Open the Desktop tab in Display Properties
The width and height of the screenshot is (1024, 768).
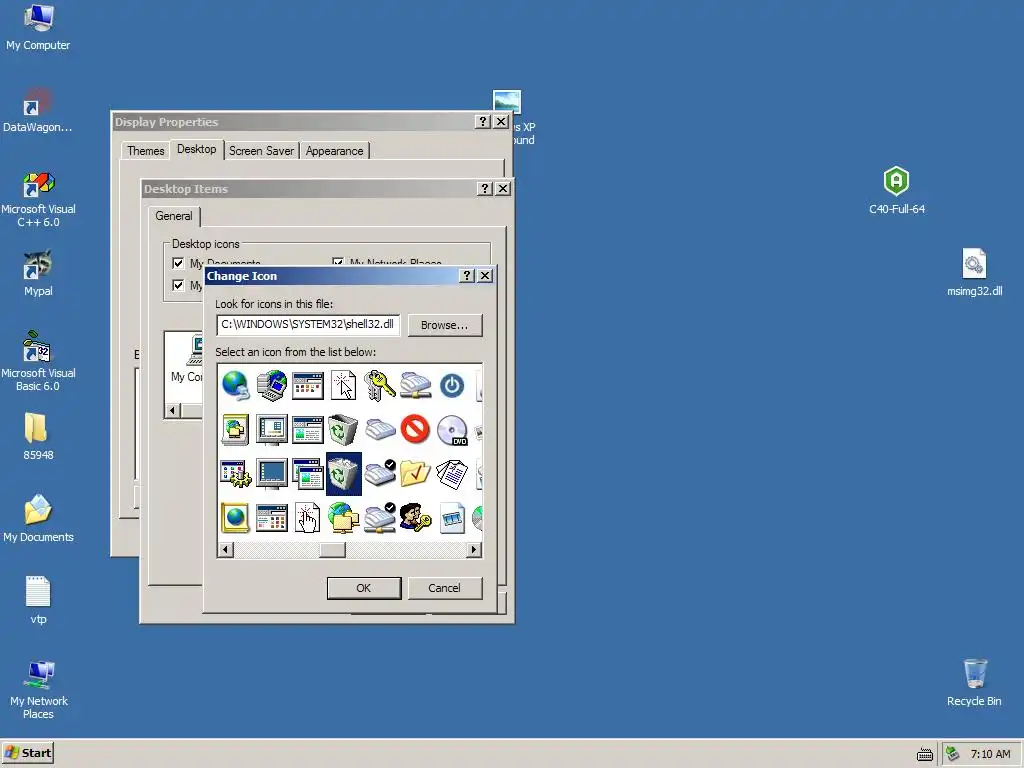pos(197,150)
